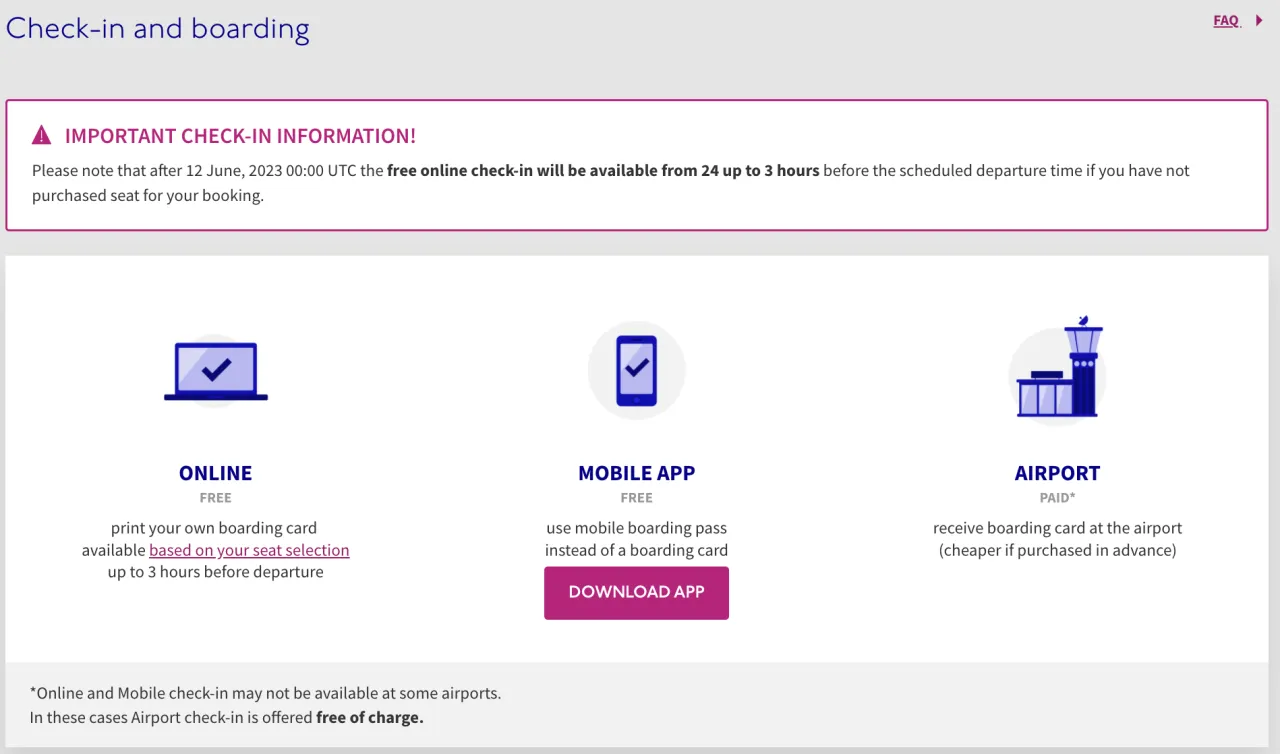Select the FREE label under ONLINE
This screenshot has width=1280, height=754.
coord(215,497)
